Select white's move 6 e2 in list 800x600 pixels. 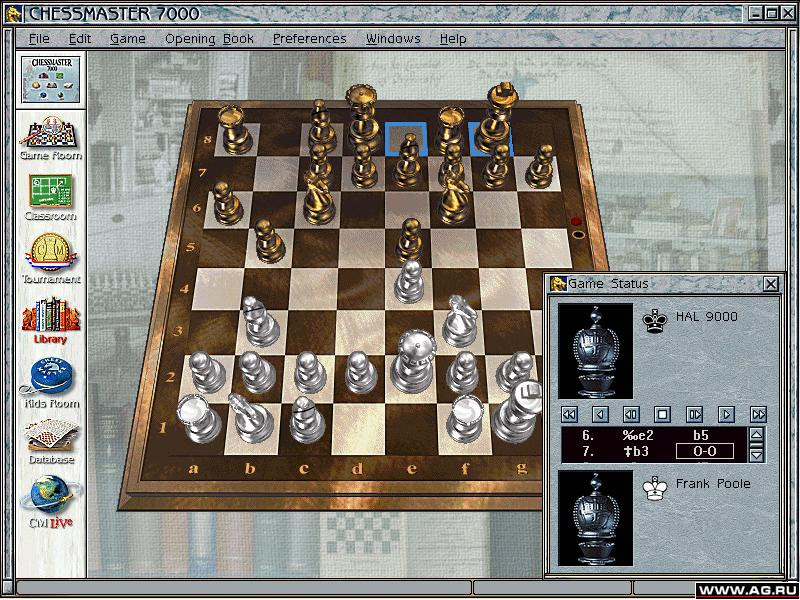coord(636,436)
